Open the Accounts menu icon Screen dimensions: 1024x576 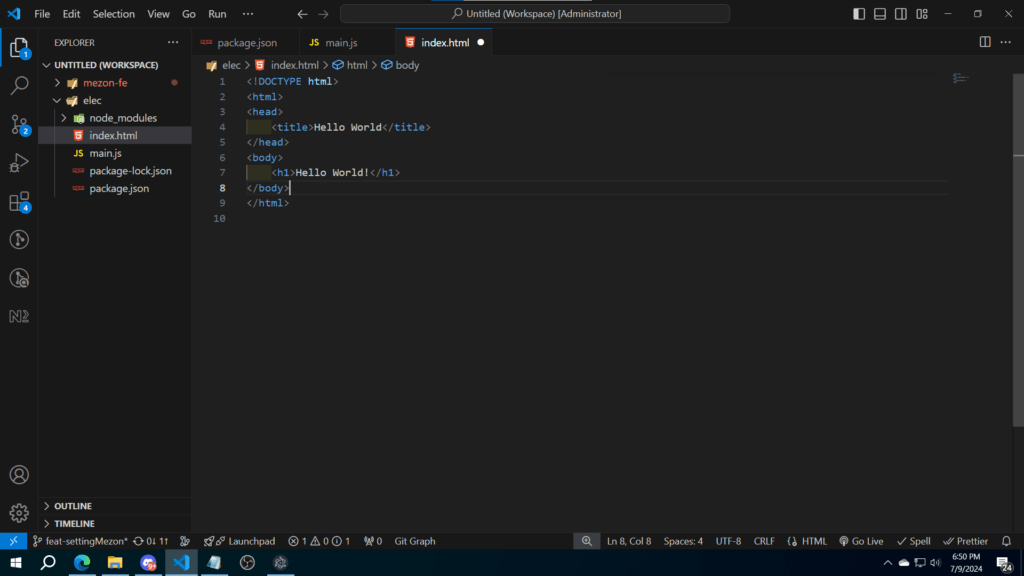click(19, 475)
